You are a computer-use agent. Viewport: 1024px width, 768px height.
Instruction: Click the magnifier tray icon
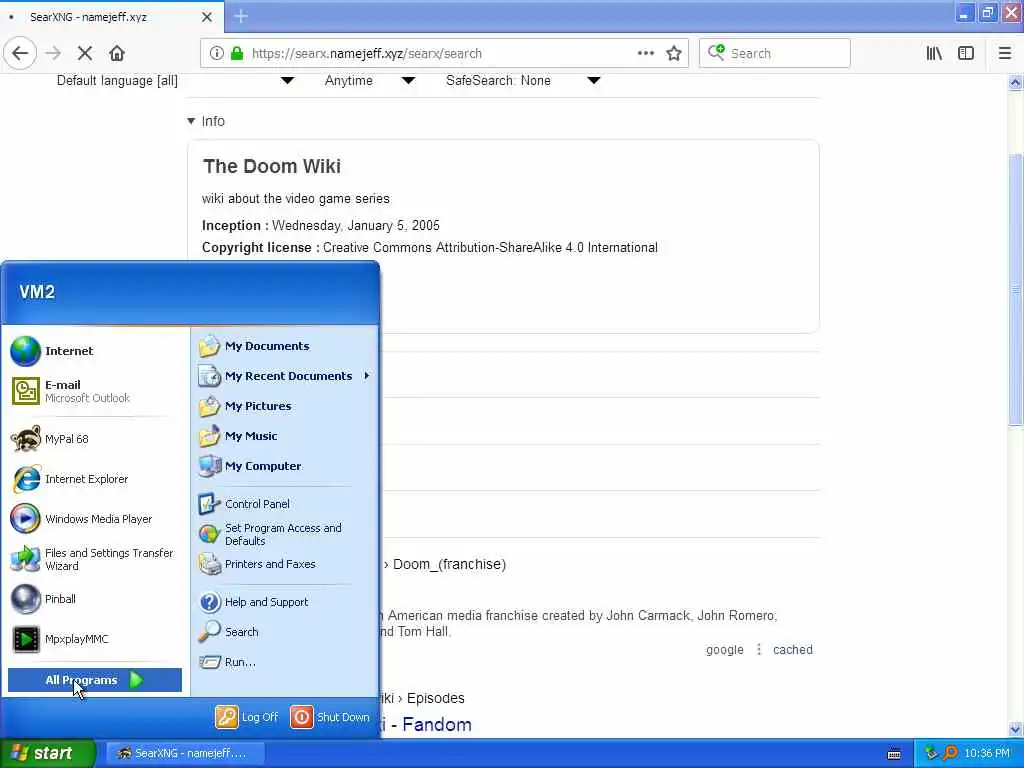tap(950, 754)
